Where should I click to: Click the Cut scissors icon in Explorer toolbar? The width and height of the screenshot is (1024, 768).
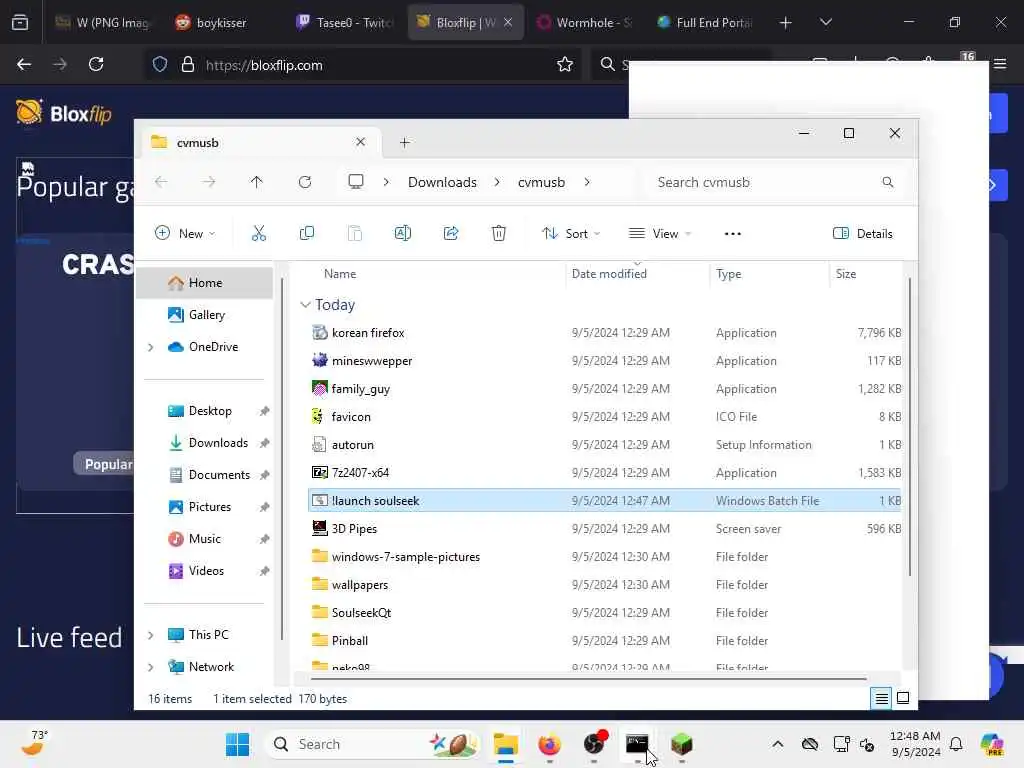[259, 233]
